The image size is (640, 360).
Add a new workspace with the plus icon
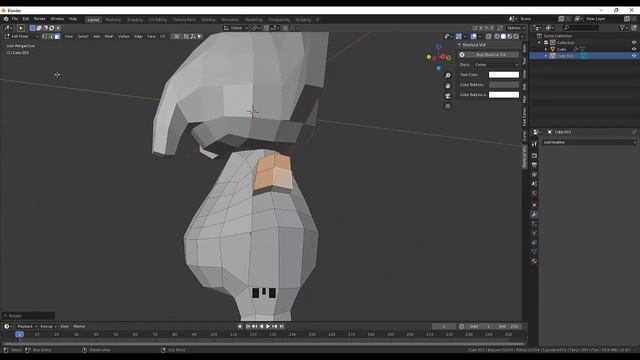pos(318,20)
